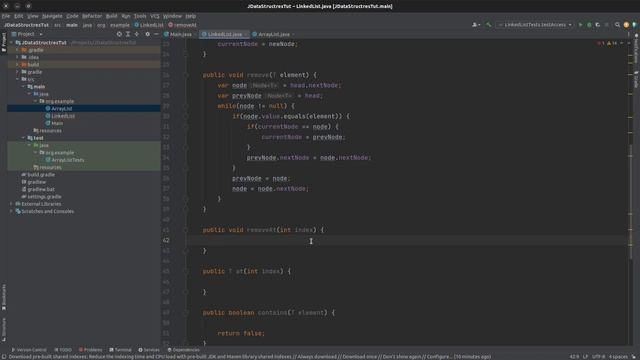This screenshot has height=360, width=640.
Task: Open Project panel gear options
Action: (147, 34)
